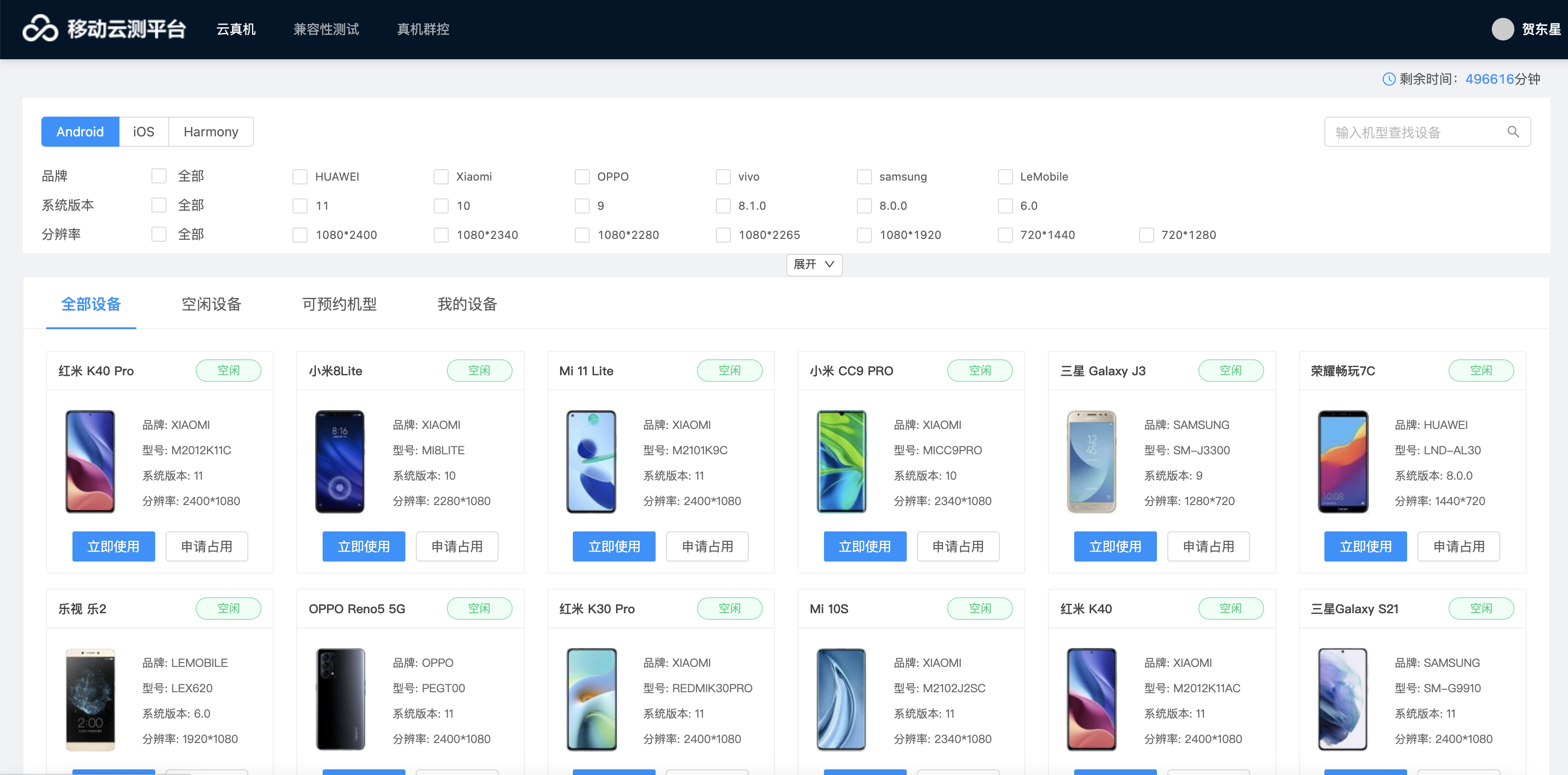Viewport: 1568px width, 775px height.
Task: Switch to the 云真机 menu
Action: coord(236,29)
